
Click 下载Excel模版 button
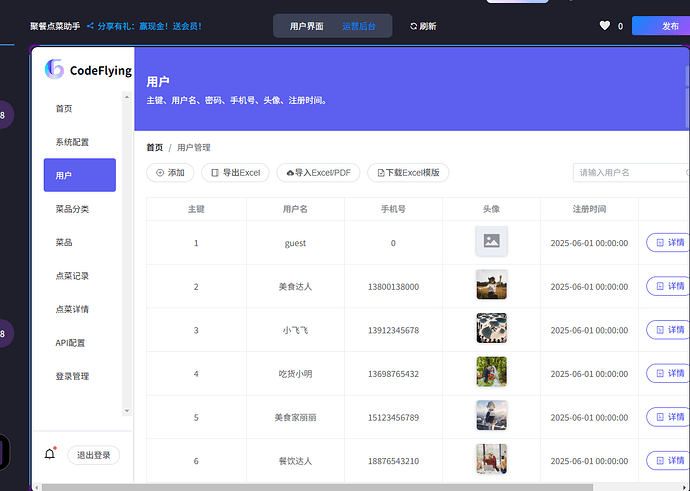coord(408,172)
